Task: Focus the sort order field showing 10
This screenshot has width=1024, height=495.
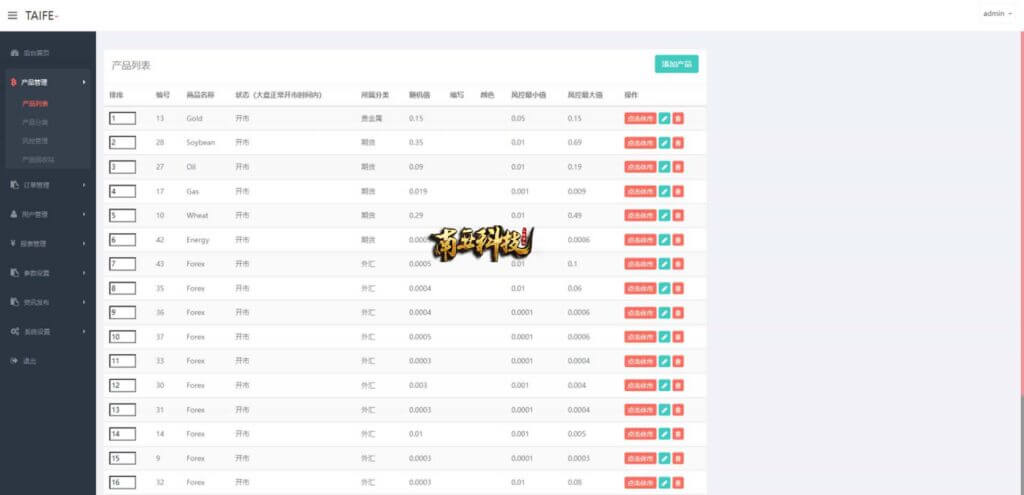Action: pos(123,336)
